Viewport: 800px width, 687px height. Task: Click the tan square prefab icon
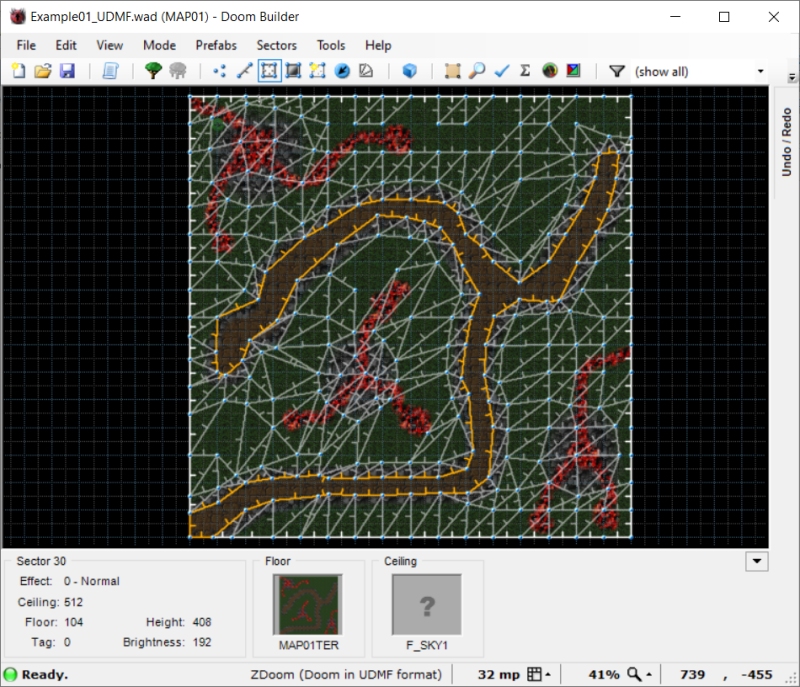tap(452, 70)
